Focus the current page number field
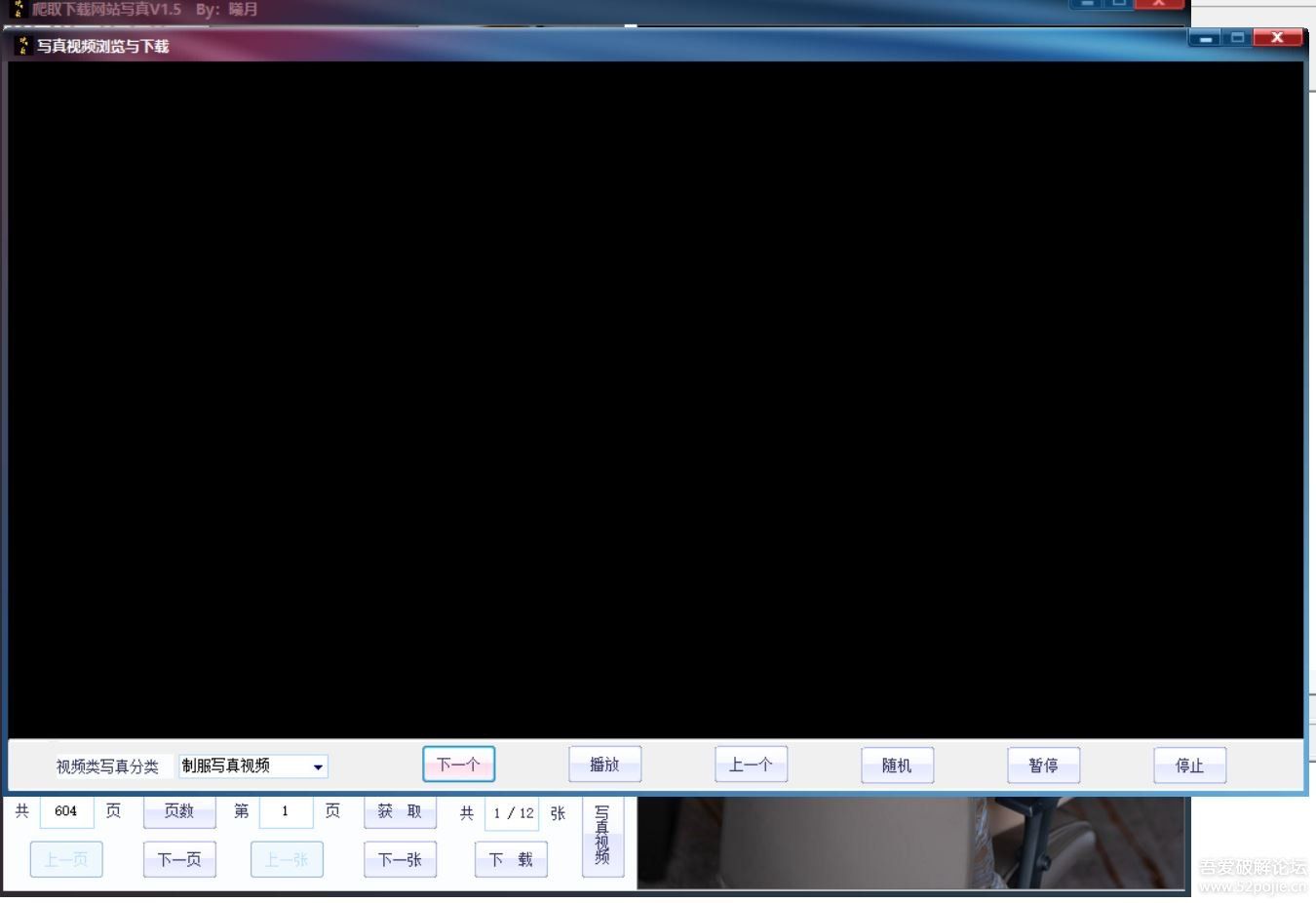The height and width of the screenshot is (903, 1316). 286,811
